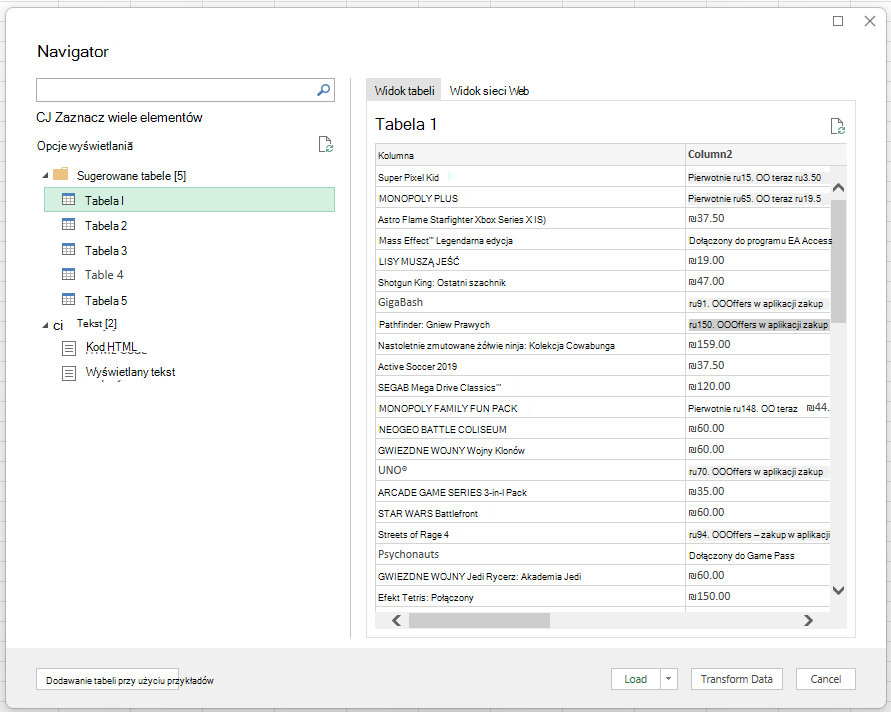Viewport: 891px width, 712px height.
Task: Open Opcje wyświetlania options
Action: tap(85, 146)
